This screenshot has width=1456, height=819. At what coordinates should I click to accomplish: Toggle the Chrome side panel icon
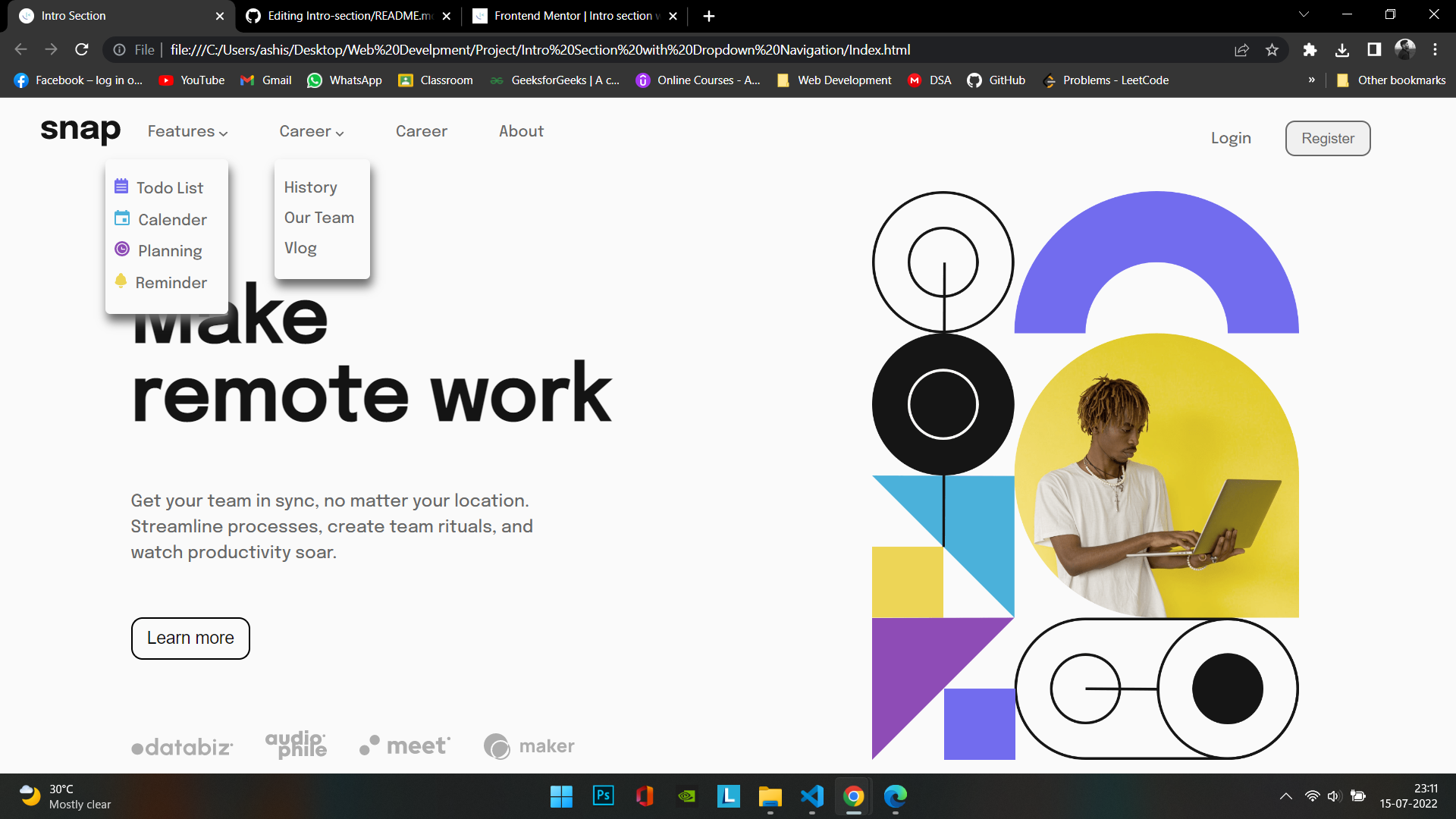1374,50
